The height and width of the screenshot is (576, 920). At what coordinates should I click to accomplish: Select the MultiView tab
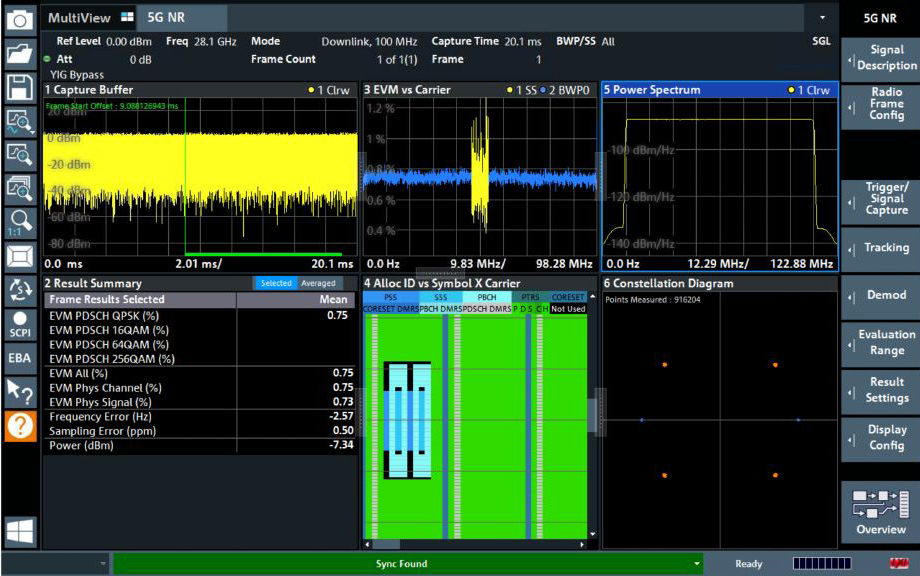point(80,18)
